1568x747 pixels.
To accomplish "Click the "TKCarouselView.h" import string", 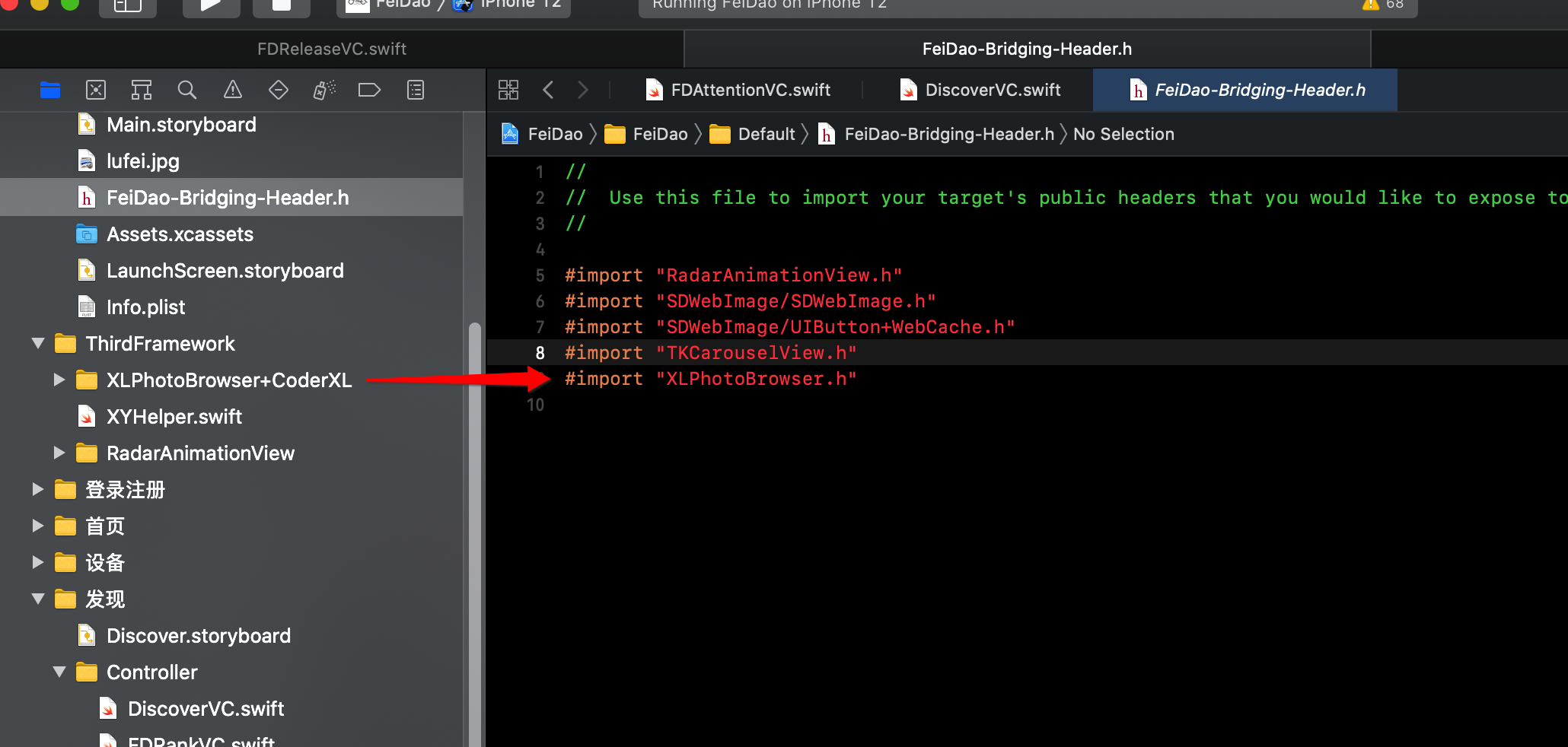I will [757, 353].
